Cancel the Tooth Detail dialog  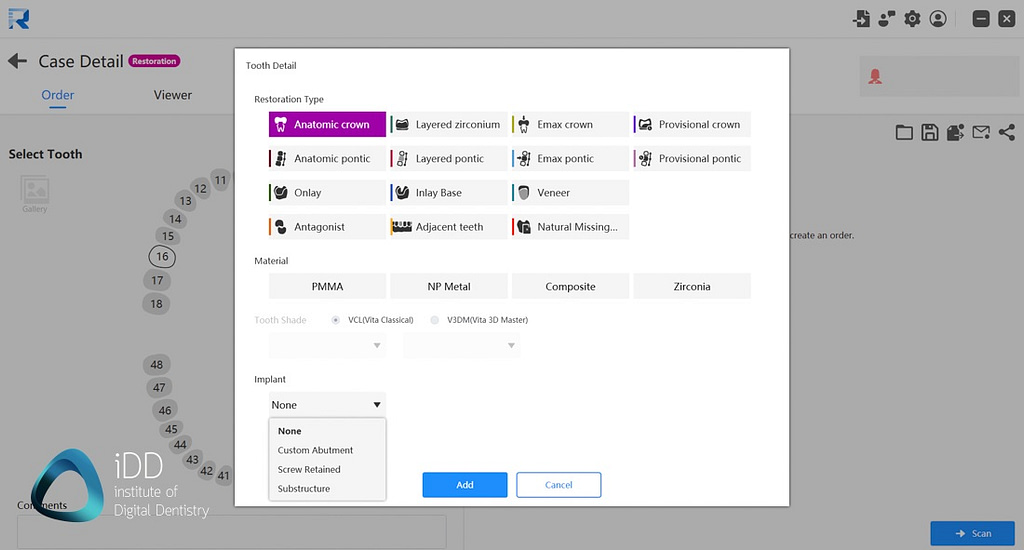[x=558, y=485]
